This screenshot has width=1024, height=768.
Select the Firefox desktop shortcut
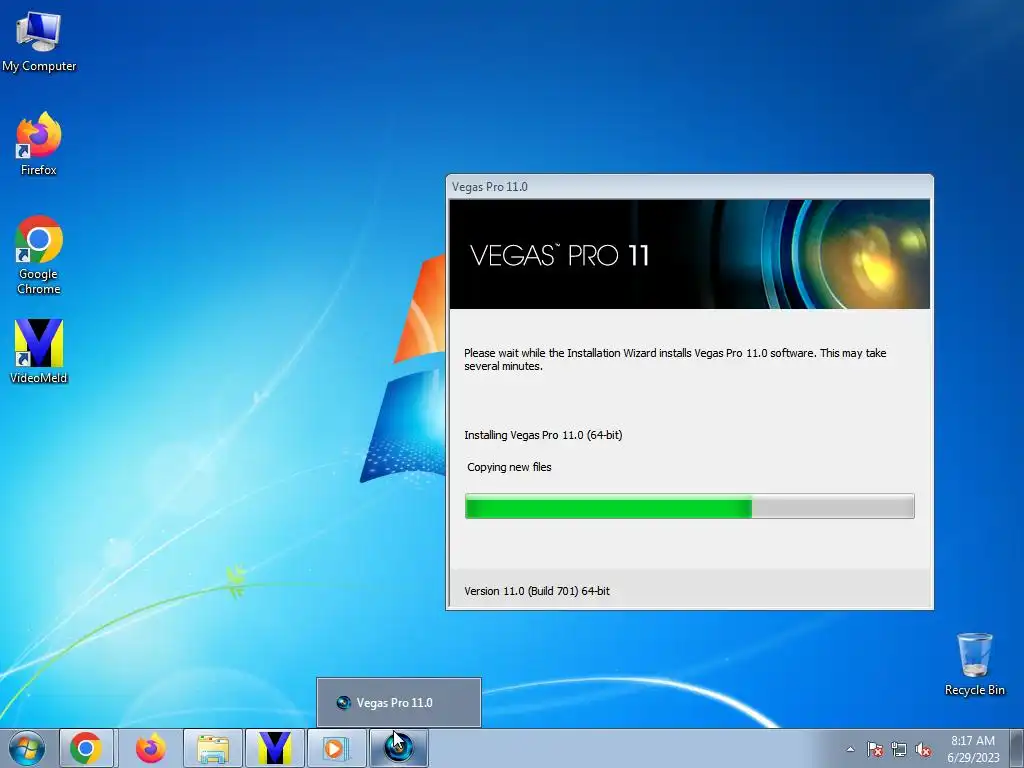click(39, 144)
